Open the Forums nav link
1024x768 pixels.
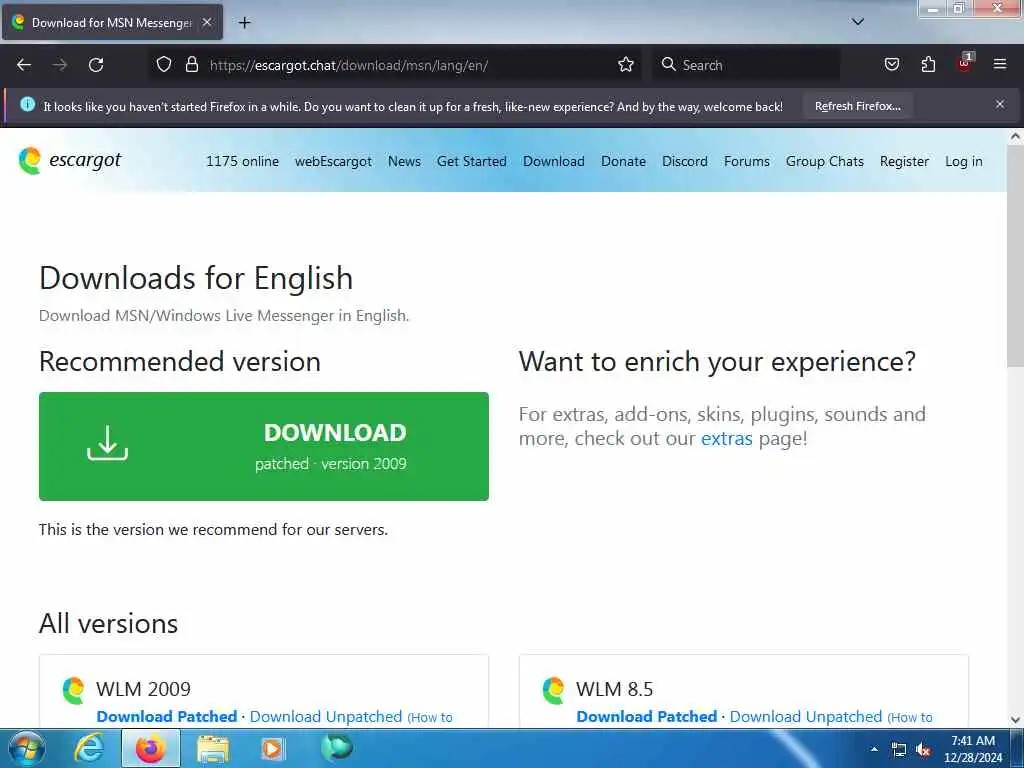pos(746,161)
